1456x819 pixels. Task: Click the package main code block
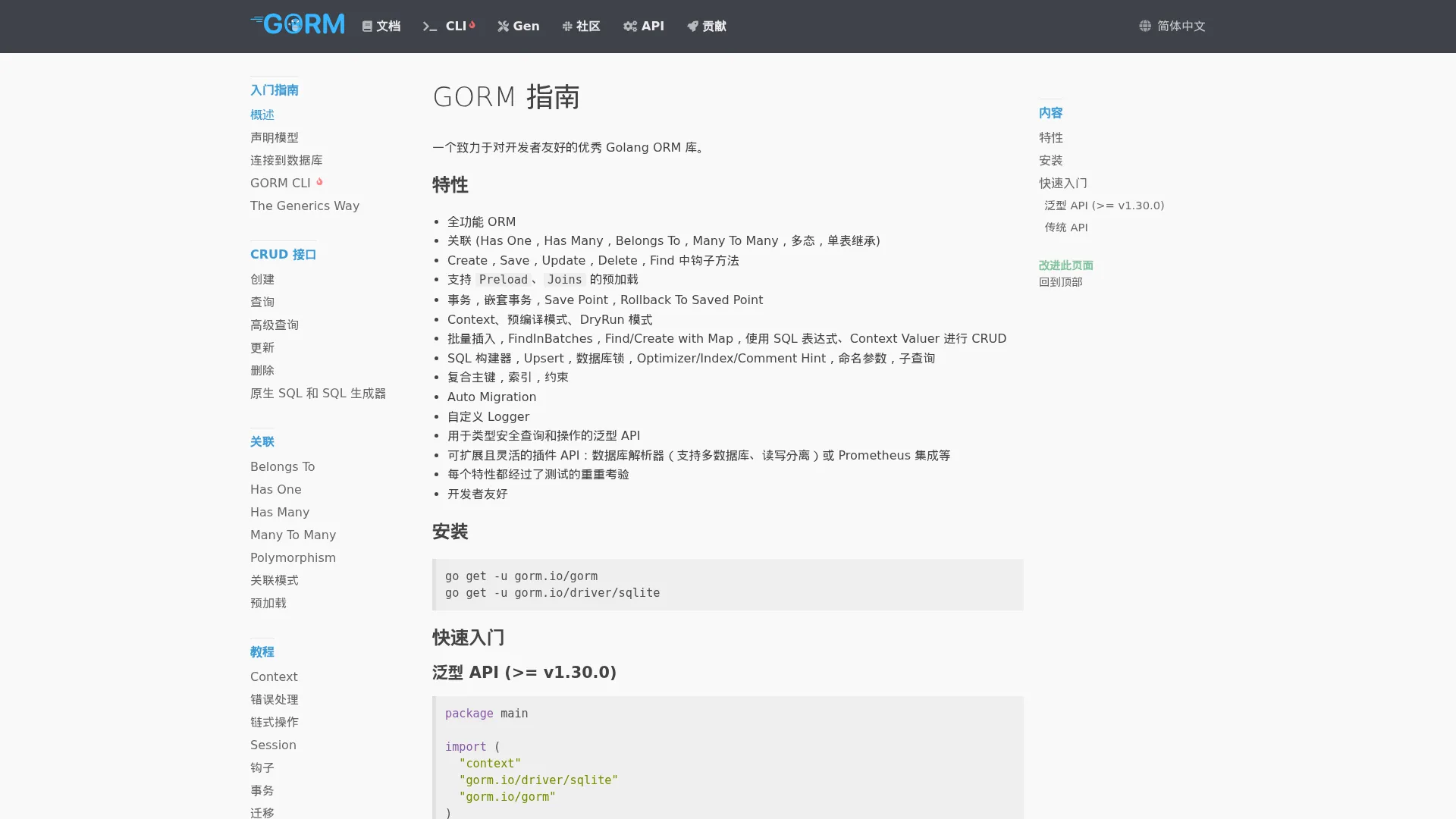728,758
